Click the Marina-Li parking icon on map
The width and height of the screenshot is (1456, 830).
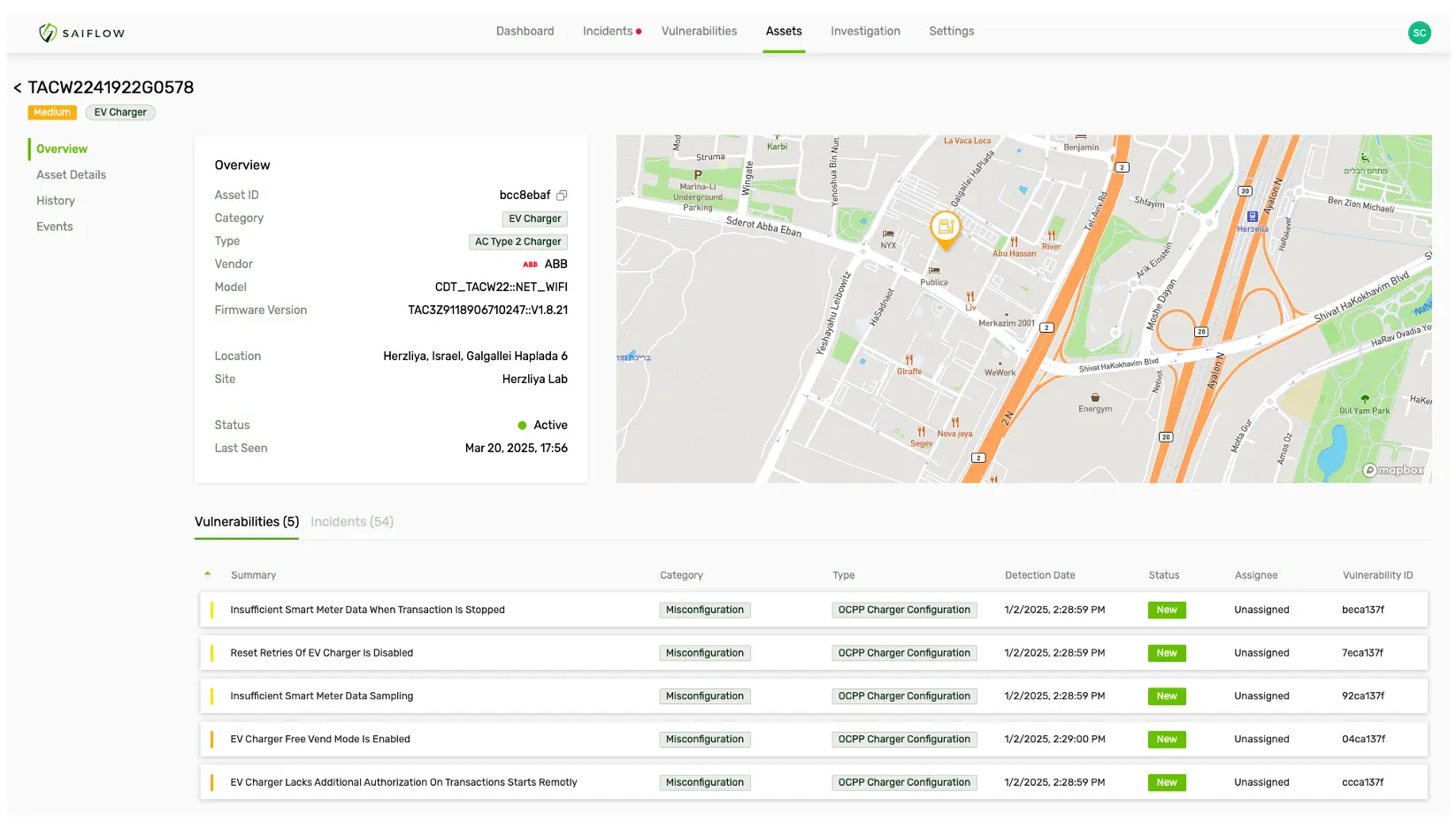point(698,175)
